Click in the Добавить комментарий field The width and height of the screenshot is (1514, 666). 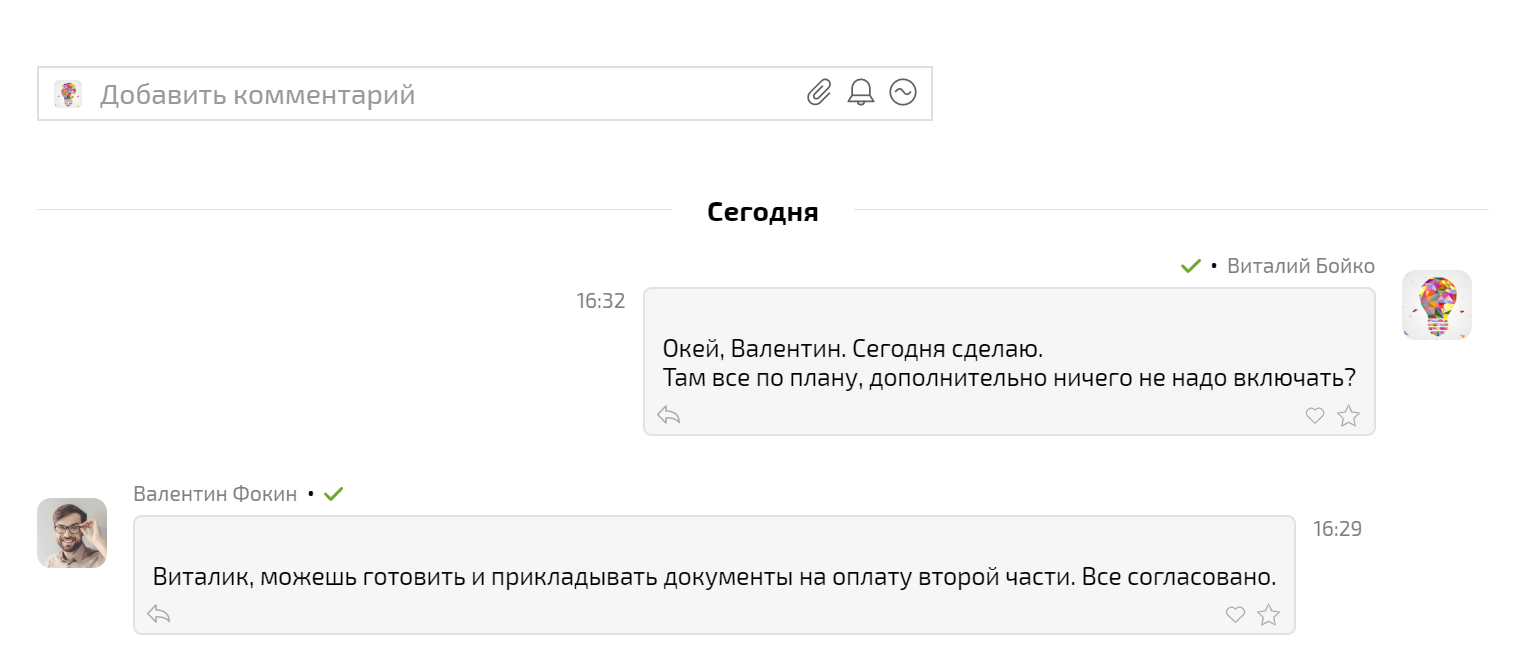point(440,95)
